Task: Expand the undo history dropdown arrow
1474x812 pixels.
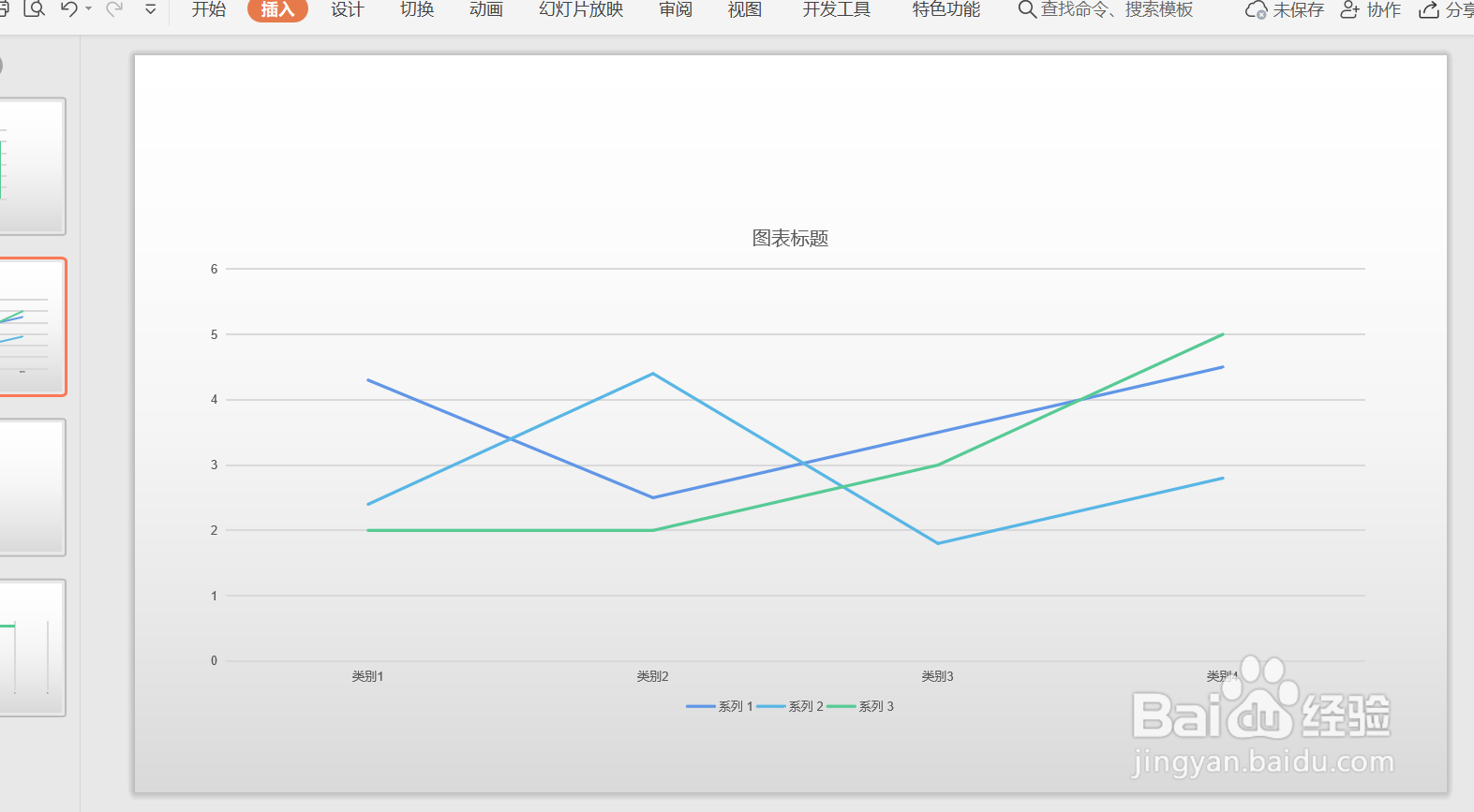Action: pos(89,9)
